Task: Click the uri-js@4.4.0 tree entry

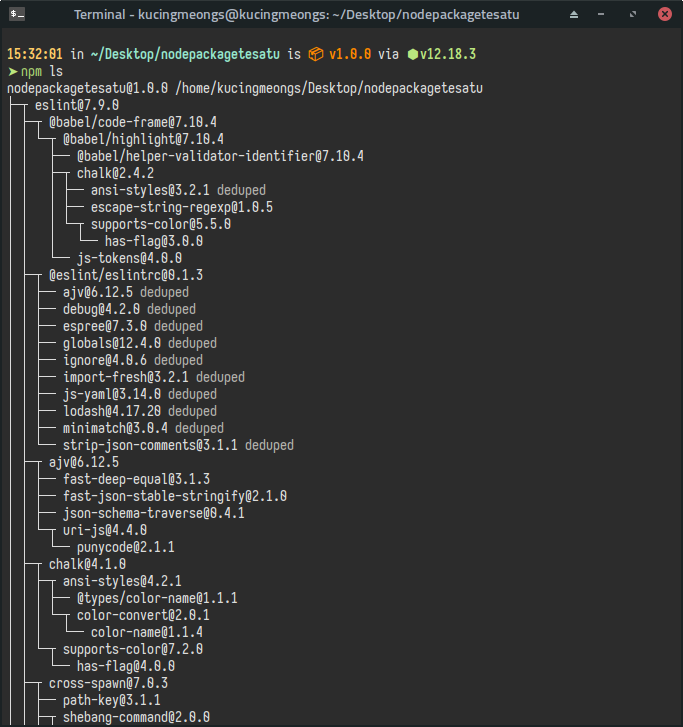Action: click(105, 530)
